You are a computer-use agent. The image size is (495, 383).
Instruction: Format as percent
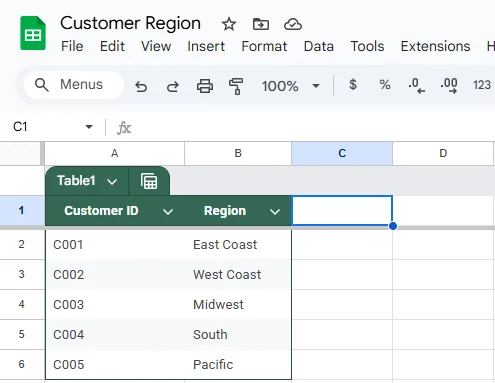[x=385, y=85]
